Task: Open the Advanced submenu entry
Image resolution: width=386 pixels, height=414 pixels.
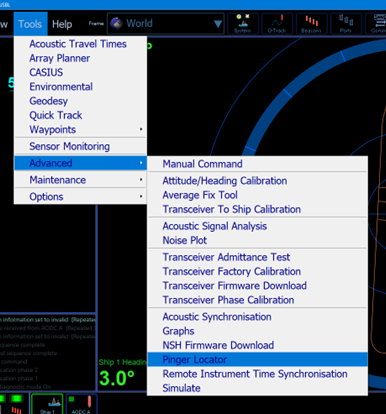Action: [80, 163]
